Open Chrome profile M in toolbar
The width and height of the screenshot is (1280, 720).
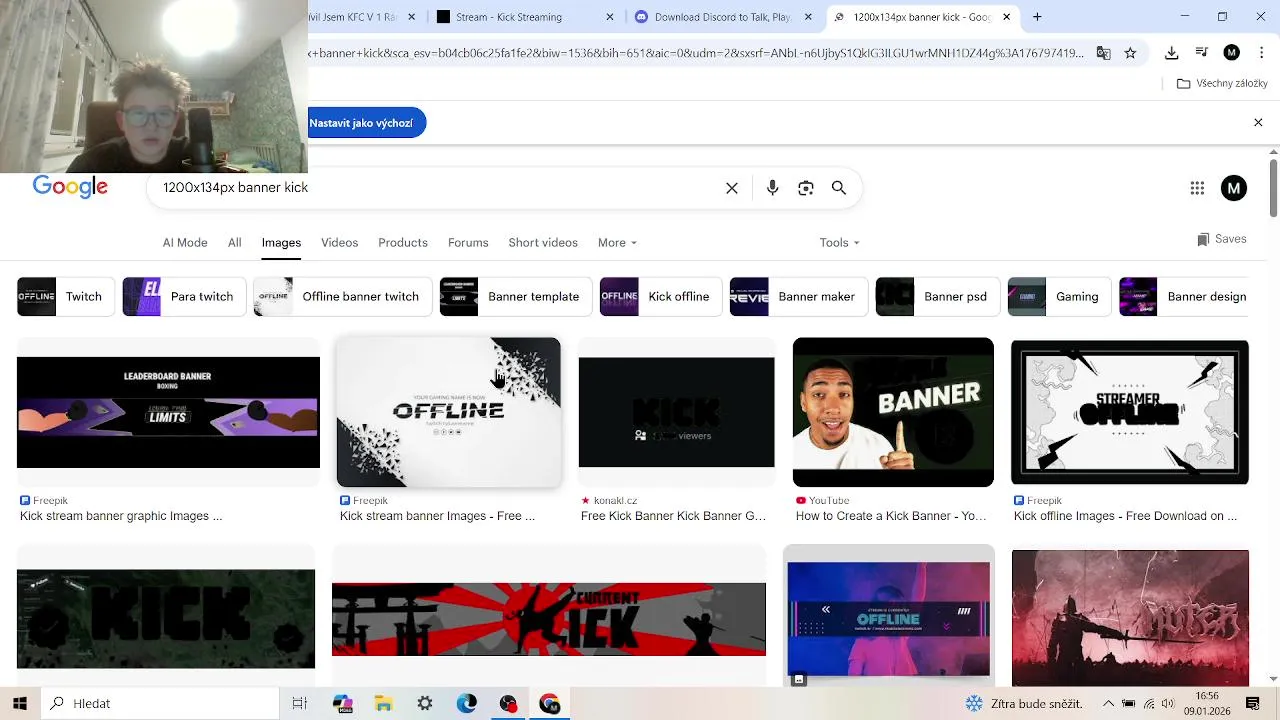click(x=1232, y=53)
